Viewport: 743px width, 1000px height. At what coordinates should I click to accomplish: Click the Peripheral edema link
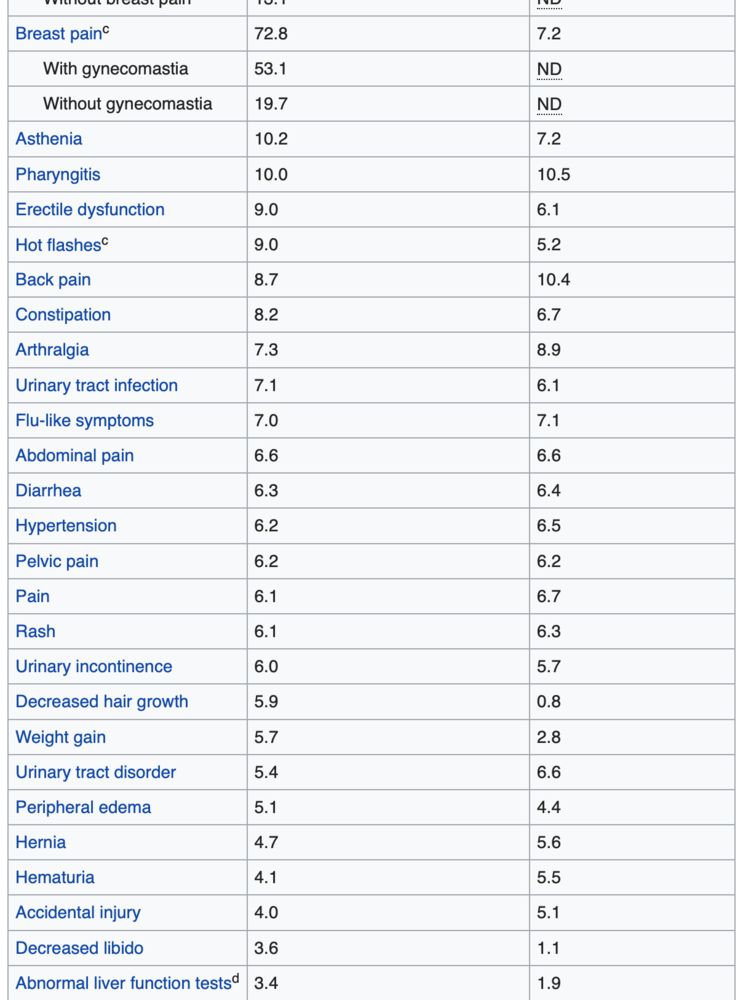point(83,807)
